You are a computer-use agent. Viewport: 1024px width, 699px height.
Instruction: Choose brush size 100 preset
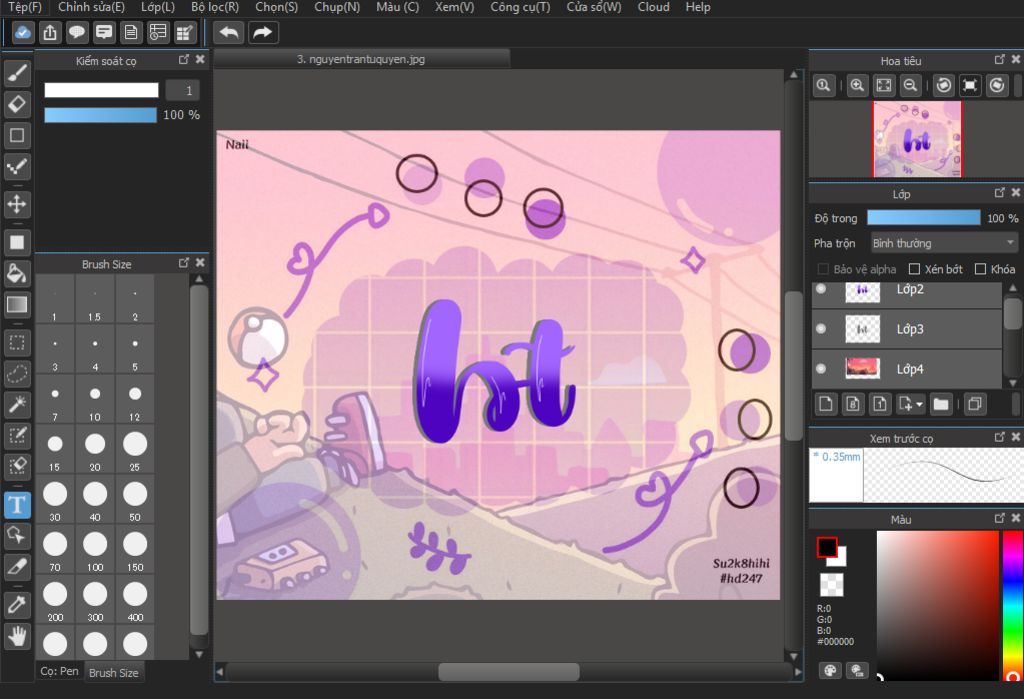[95, 551]
